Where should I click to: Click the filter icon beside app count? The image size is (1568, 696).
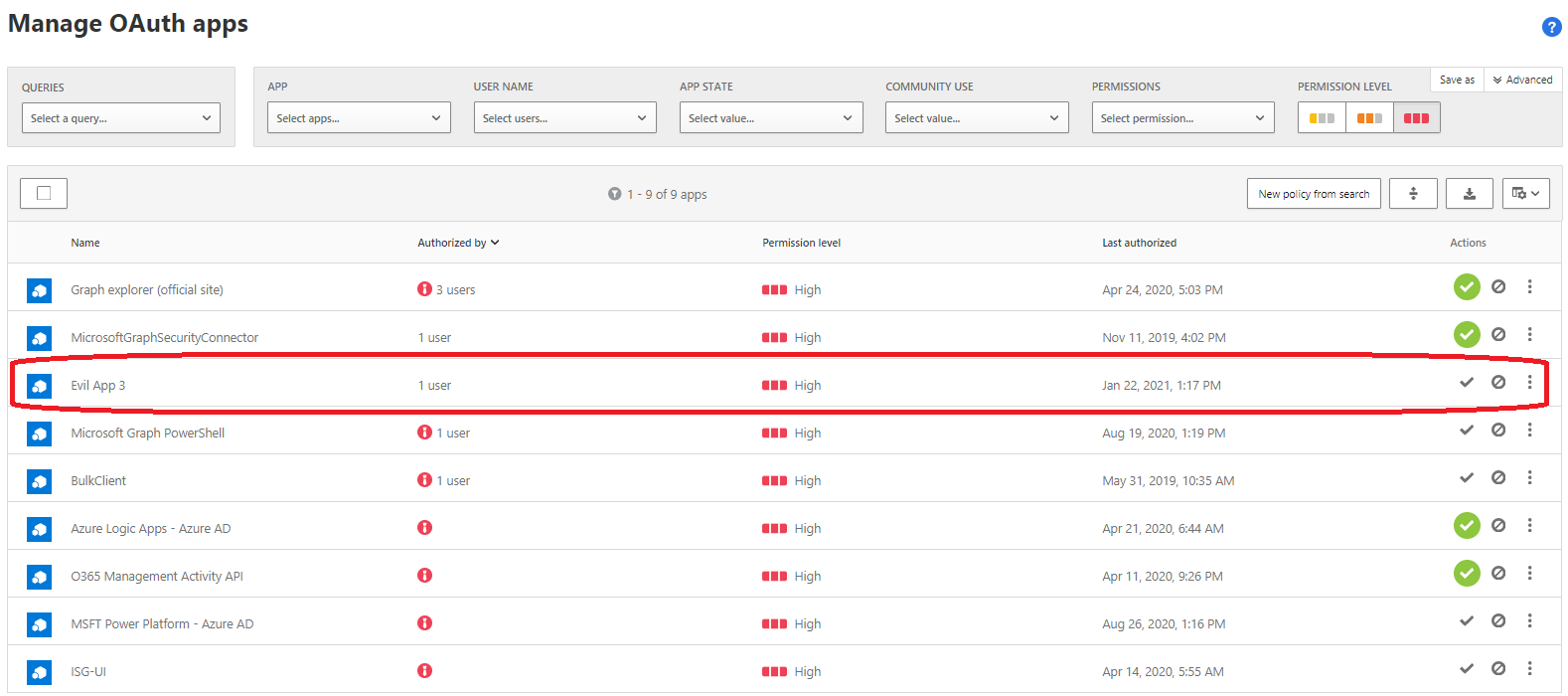click(614, 194)
